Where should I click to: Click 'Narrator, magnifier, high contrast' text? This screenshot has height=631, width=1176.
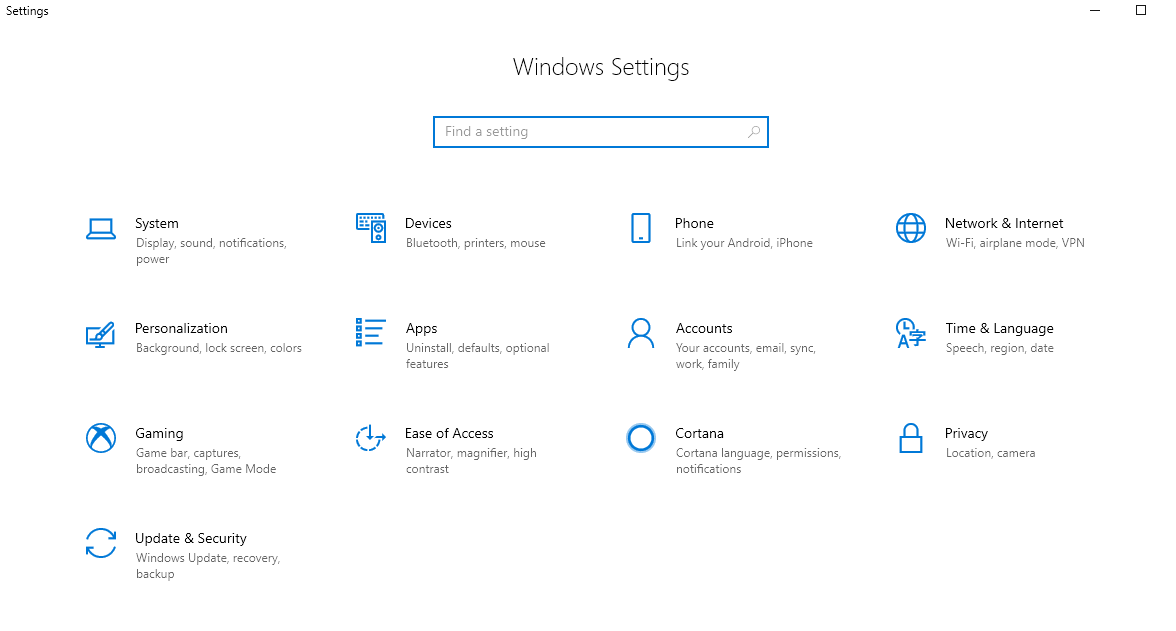[471, 461]
